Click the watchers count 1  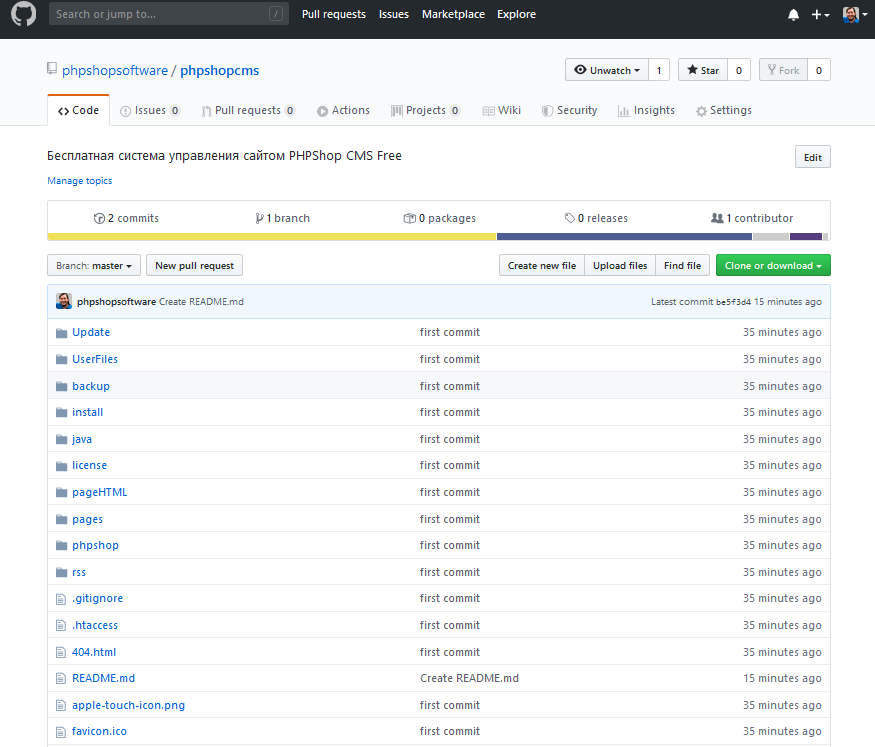(659, 70)
